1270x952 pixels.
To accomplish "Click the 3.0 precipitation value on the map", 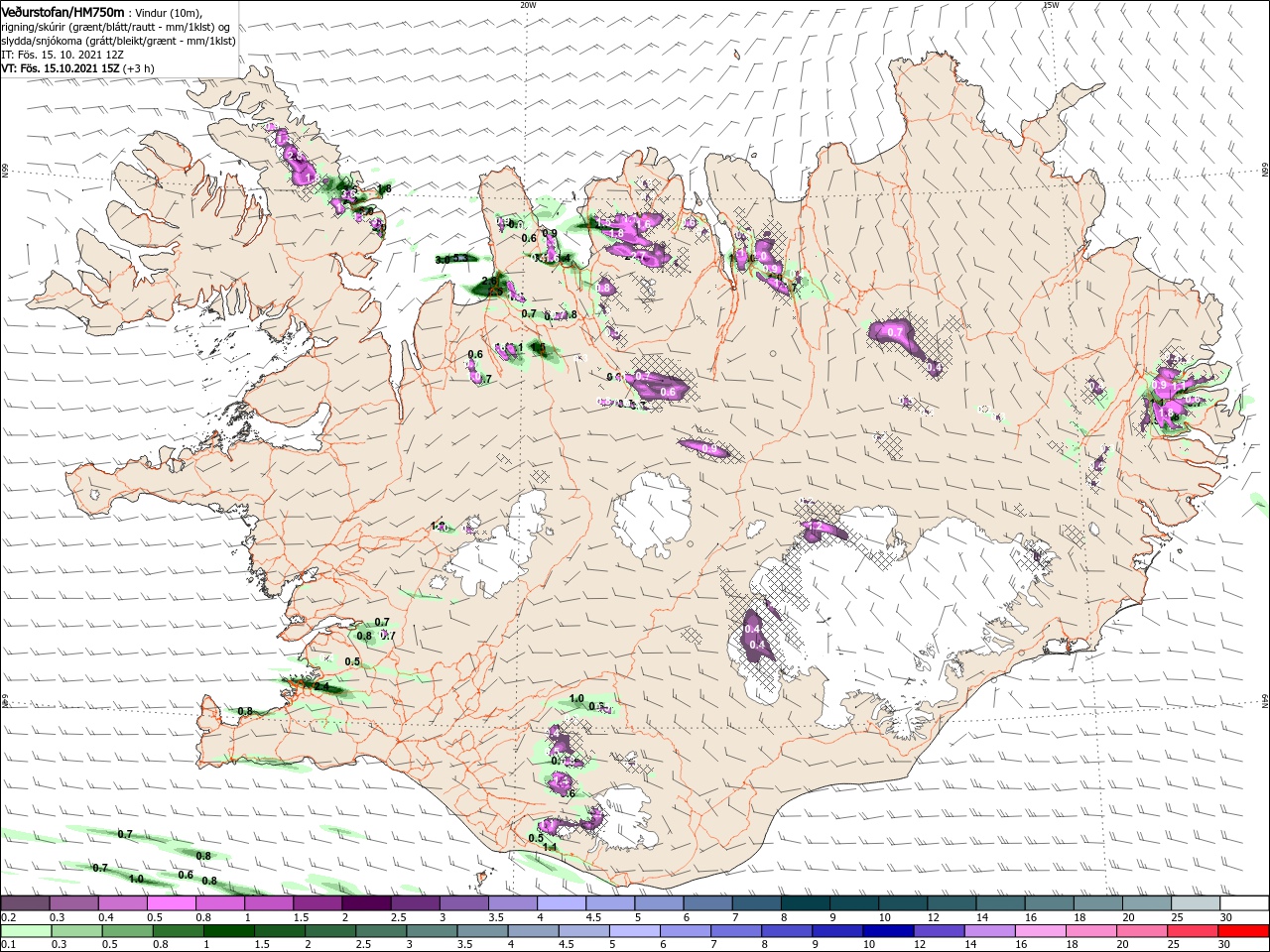I will tap(442, 260).
